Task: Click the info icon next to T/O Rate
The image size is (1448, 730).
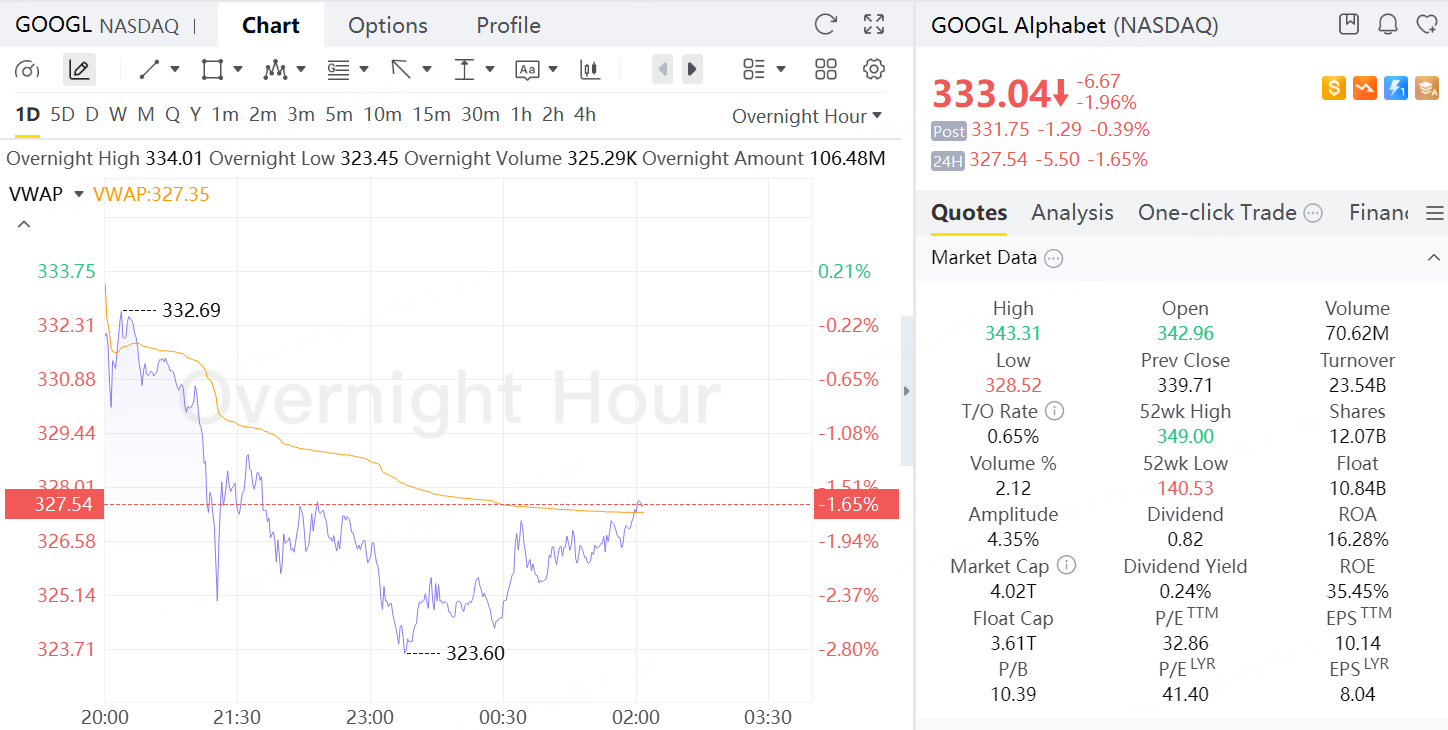Action: point(1055,411)
